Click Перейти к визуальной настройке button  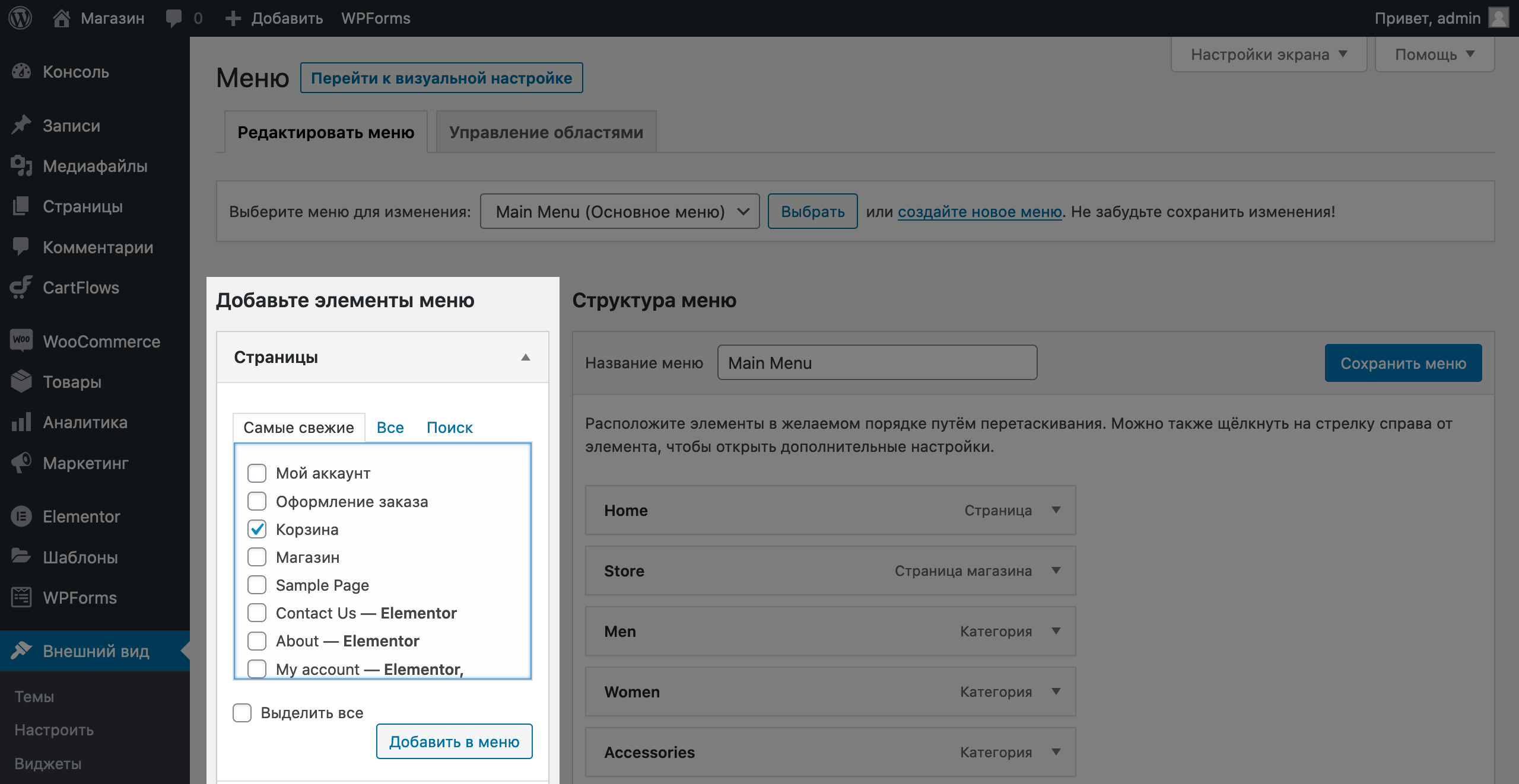tap(441, 78)
